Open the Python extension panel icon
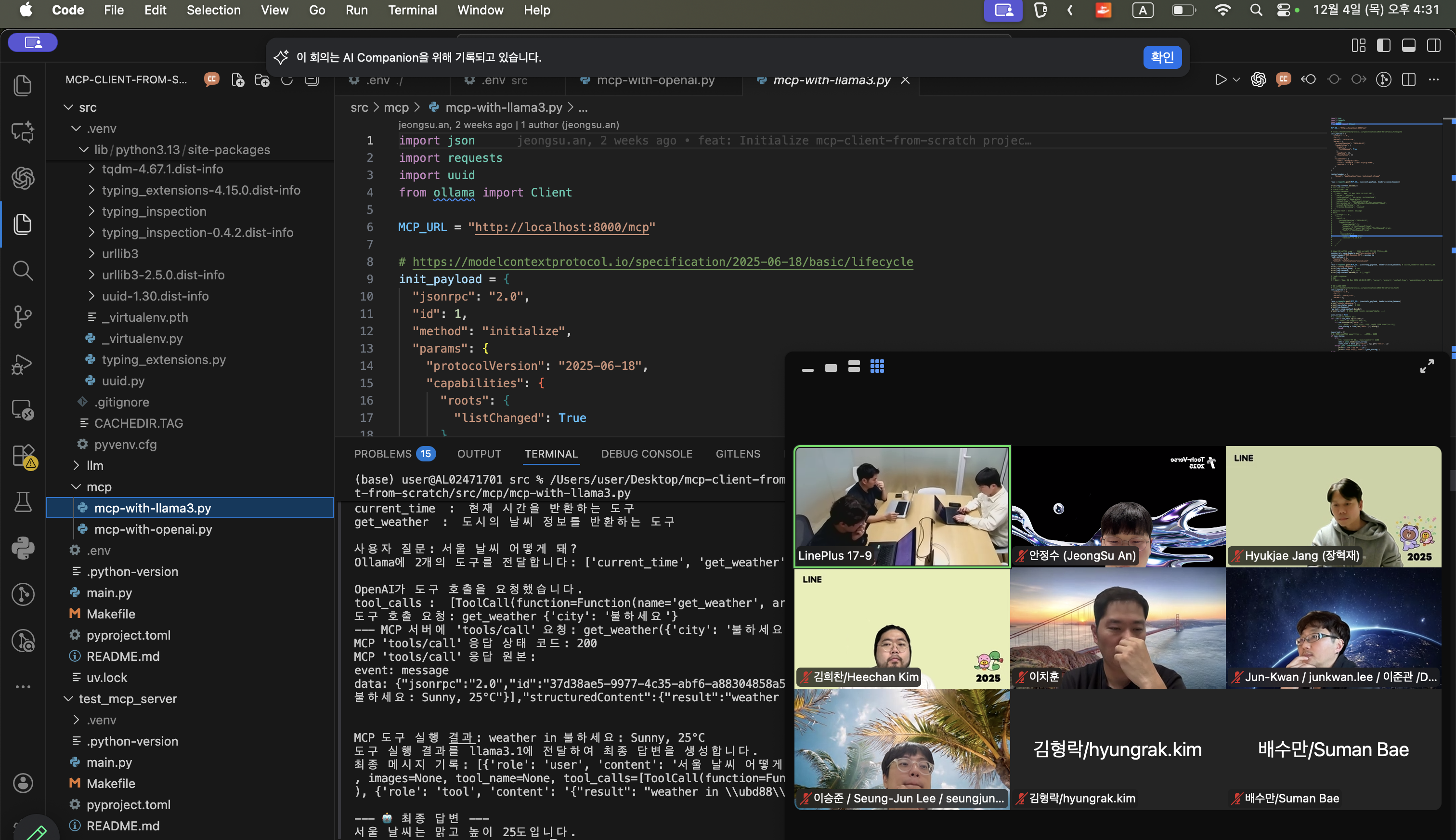The image size is (1456, 840). tap(23, 548)
